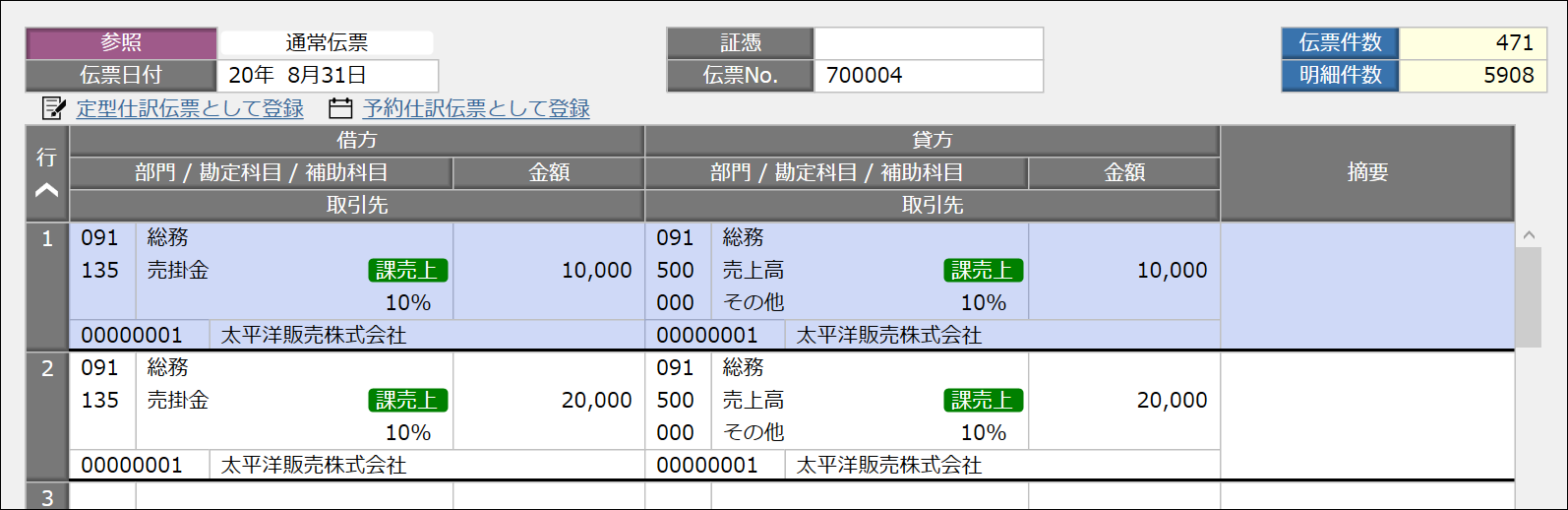Click the empty 証憑 field

(928, 43)
